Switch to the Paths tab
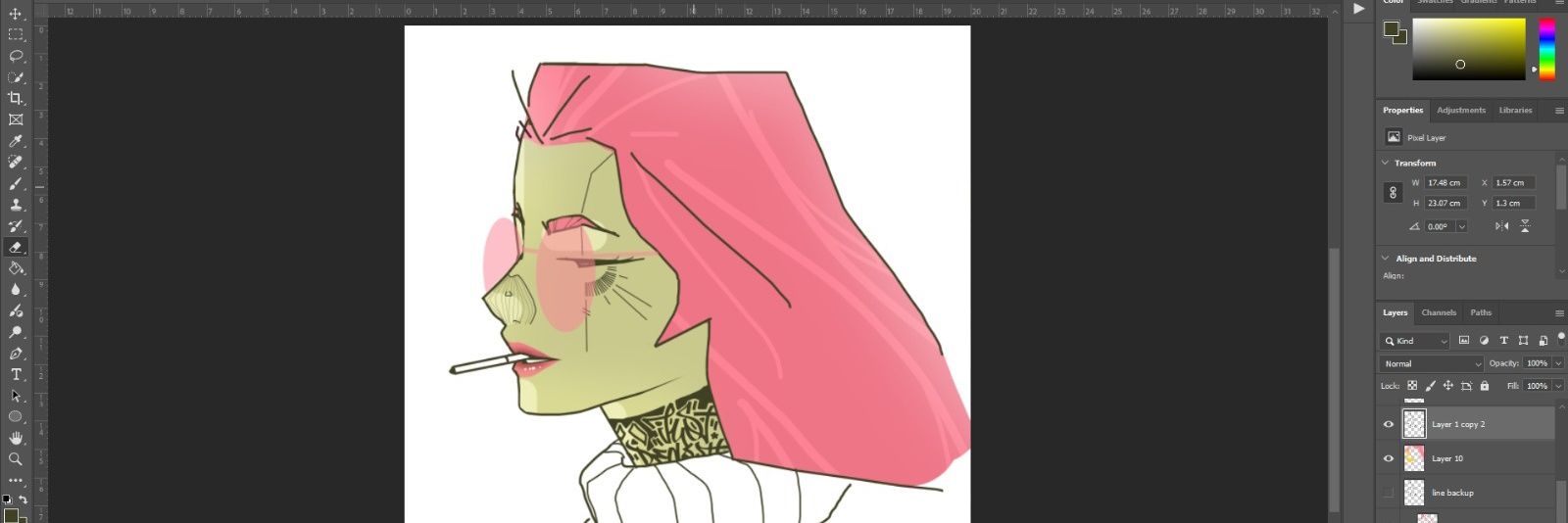 [x=1481, y=312]
